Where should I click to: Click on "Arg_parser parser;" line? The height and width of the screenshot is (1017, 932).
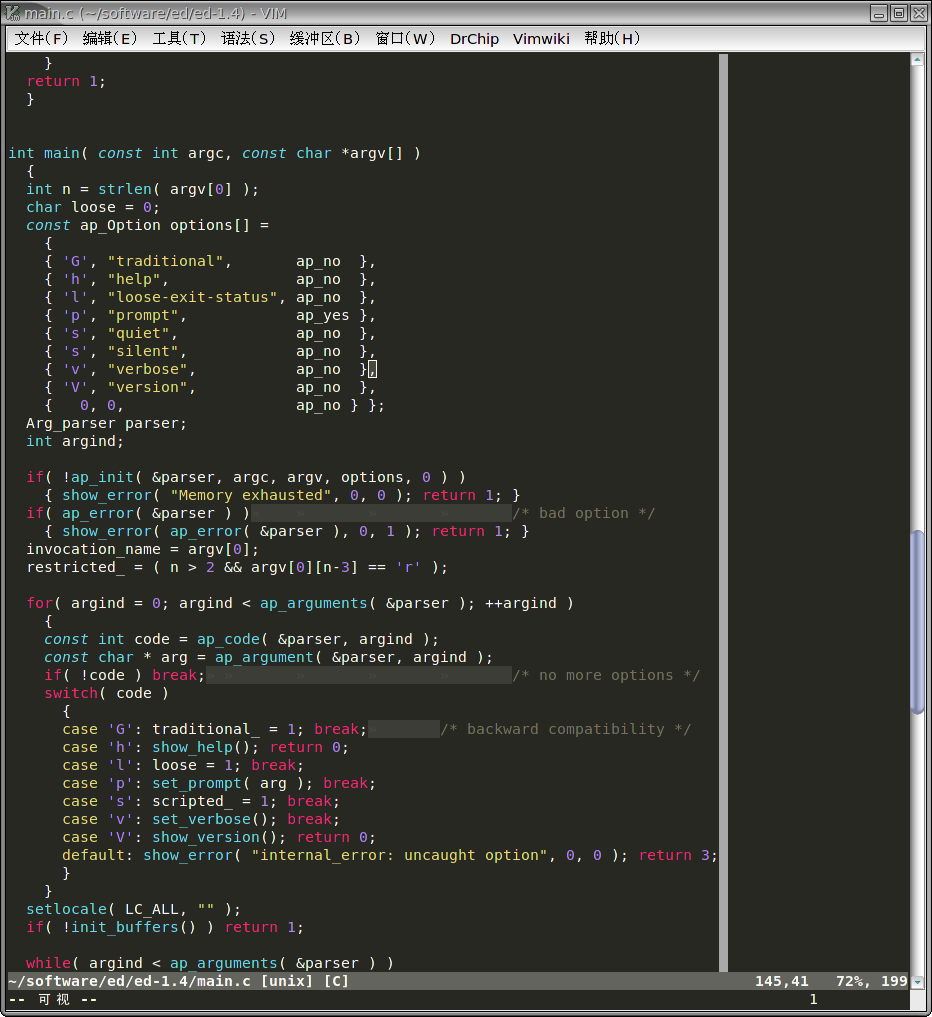pyautogui.click(x=106, y=424)
